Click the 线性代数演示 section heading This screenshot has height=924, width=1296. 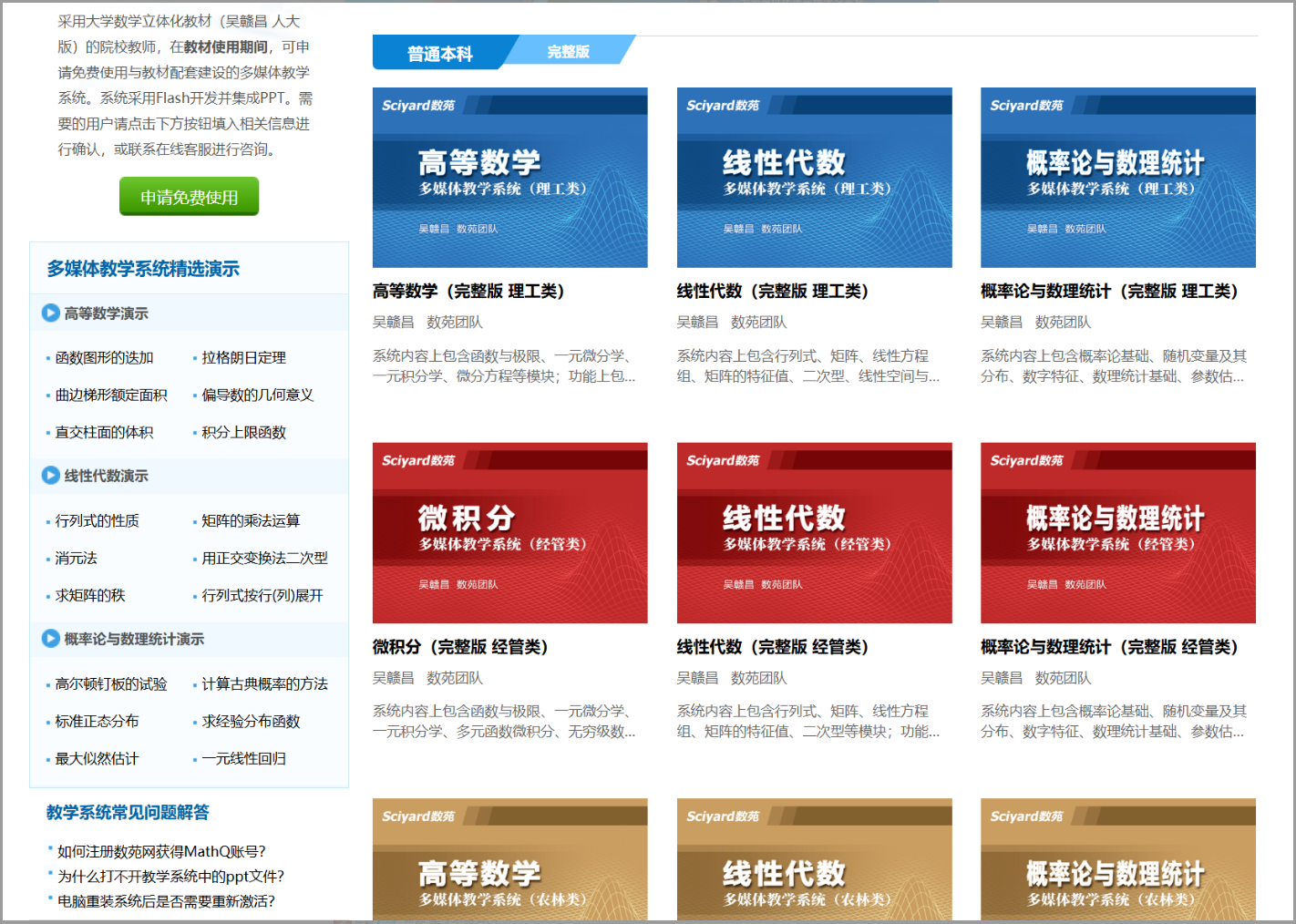tap(106, 476)
